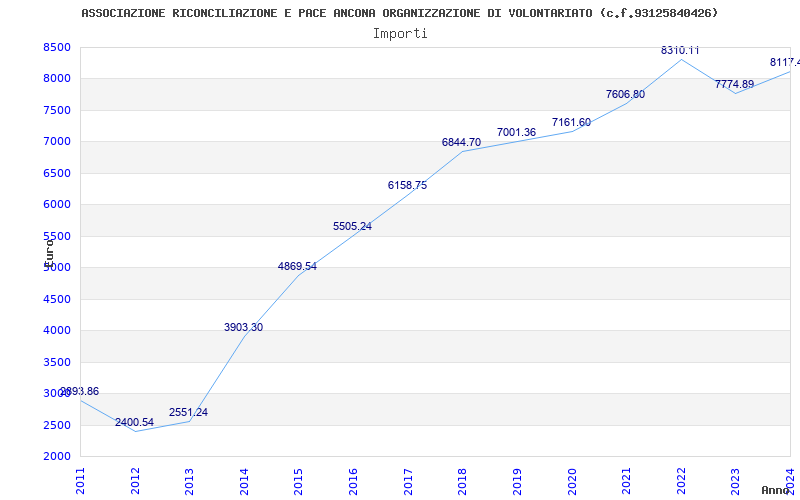Click the x-axis year 2014
Screen dimensions: 800x500
(x=244, y=481)
